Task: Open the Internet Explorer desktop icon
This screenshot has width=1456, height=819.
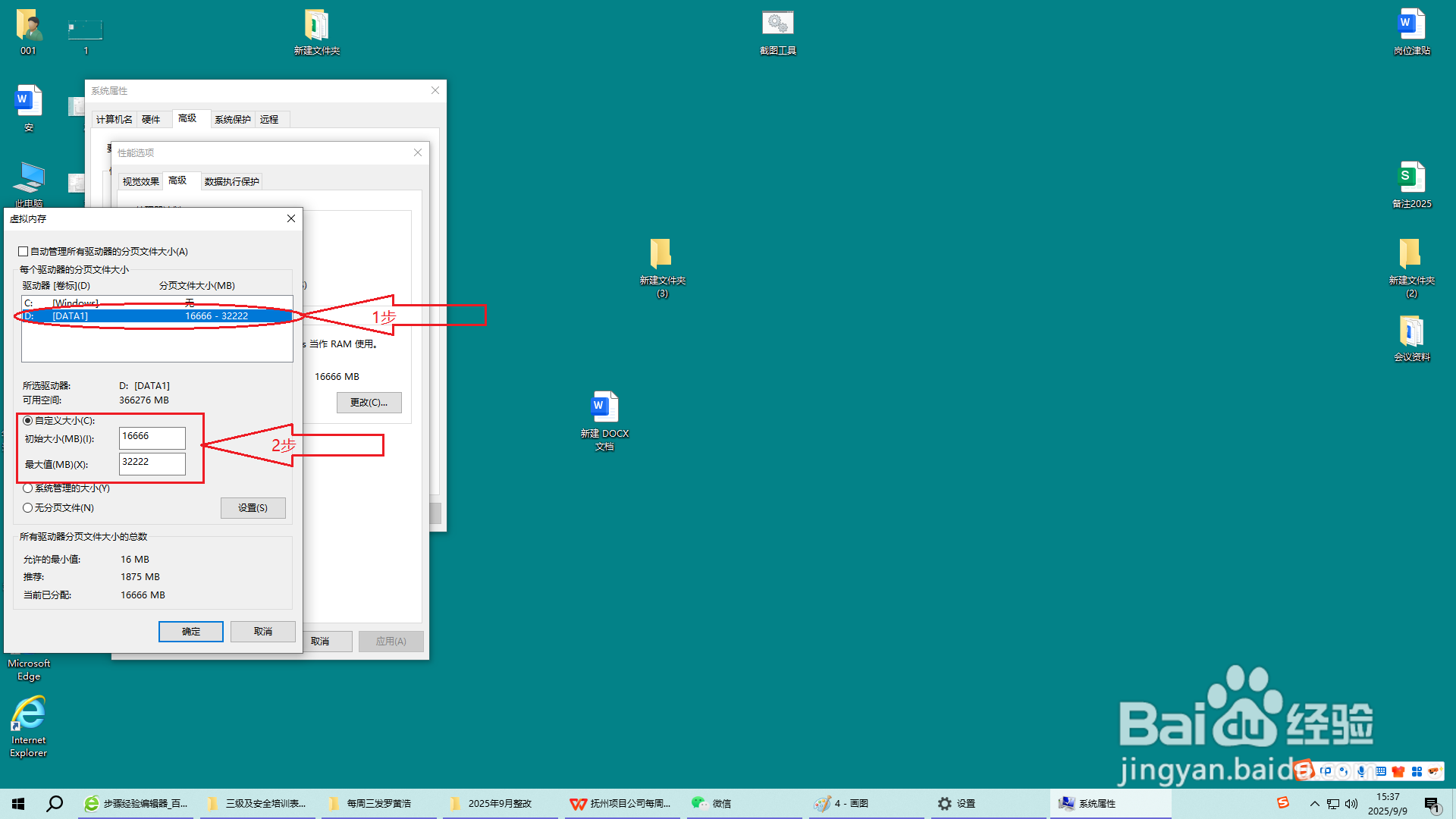Action: pos(29,714)
